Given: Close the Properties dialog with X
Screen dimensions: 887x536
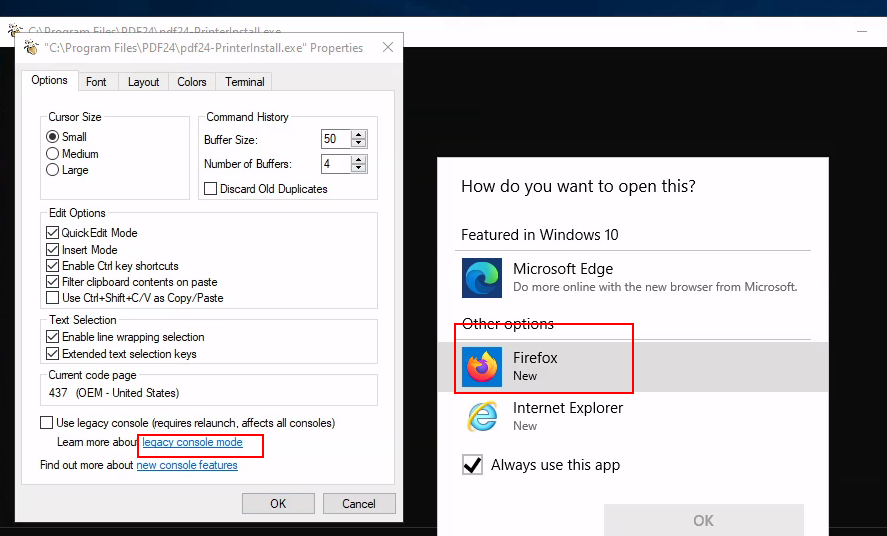Looking at the screenshot, I should coord(387,47).
